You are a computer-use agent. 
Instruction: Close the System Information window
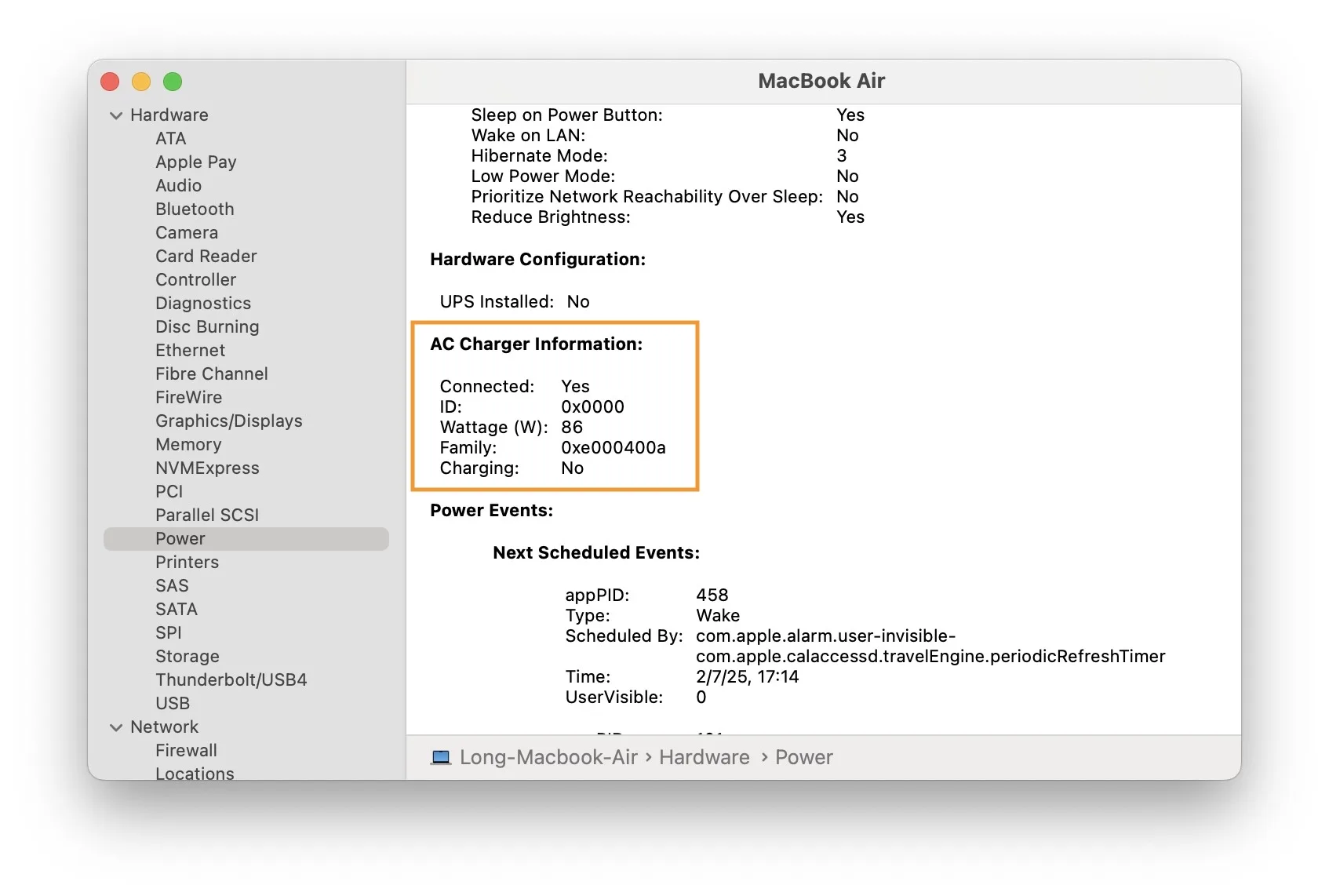pos(110,82)
